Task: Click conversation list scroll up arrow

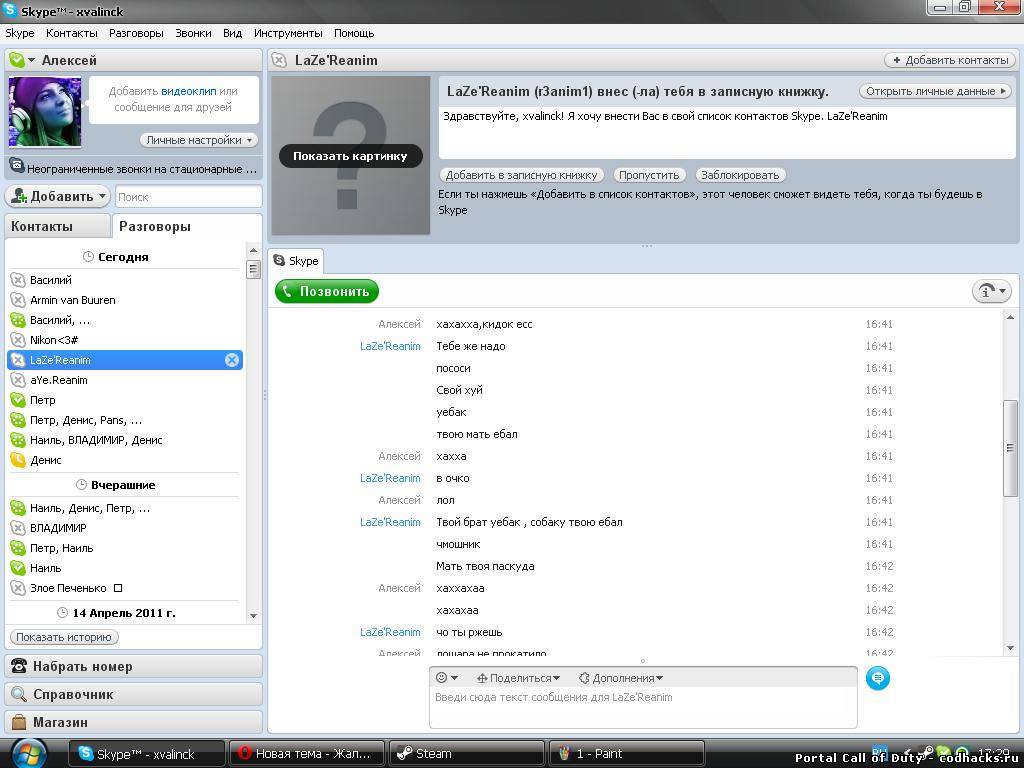Action: [253, 251]
